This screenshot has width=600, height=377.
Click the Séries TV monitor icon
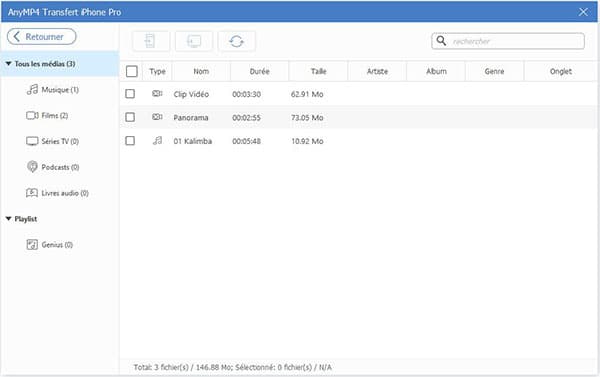(x=32, y=141)
